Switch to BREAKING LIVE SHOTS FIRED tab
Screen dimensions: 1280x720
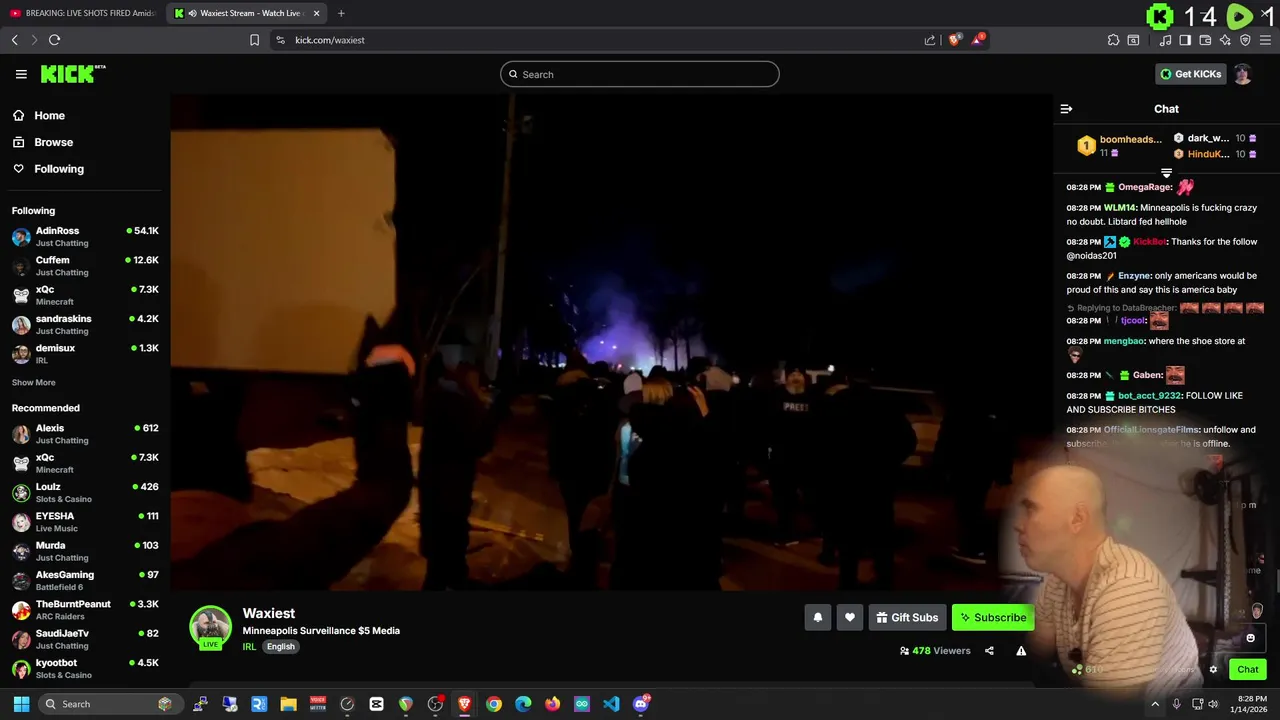pyautogui.click(x=82, y=13)
